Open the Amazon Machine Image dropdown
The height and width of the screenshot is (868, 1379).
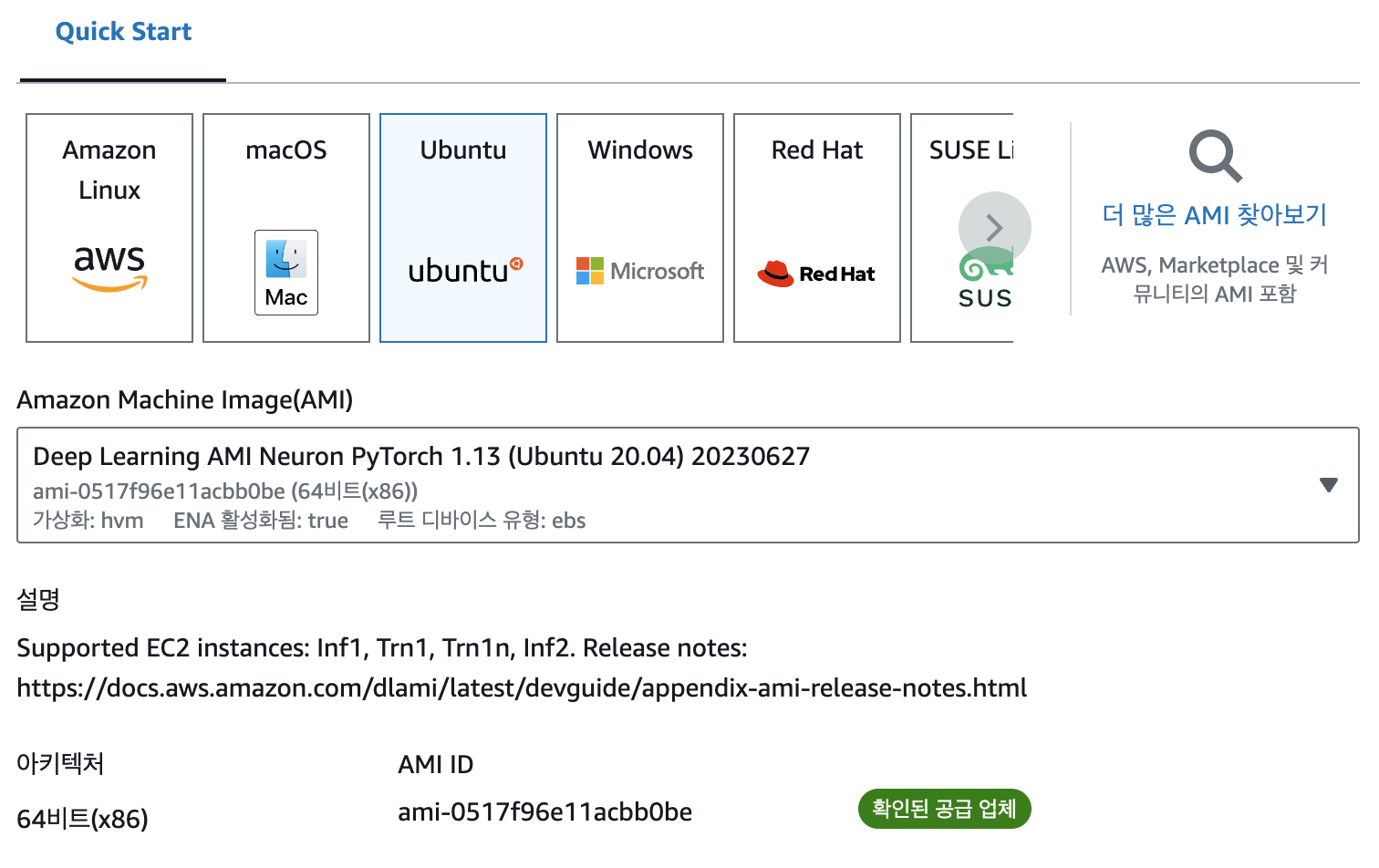point(688,485)
